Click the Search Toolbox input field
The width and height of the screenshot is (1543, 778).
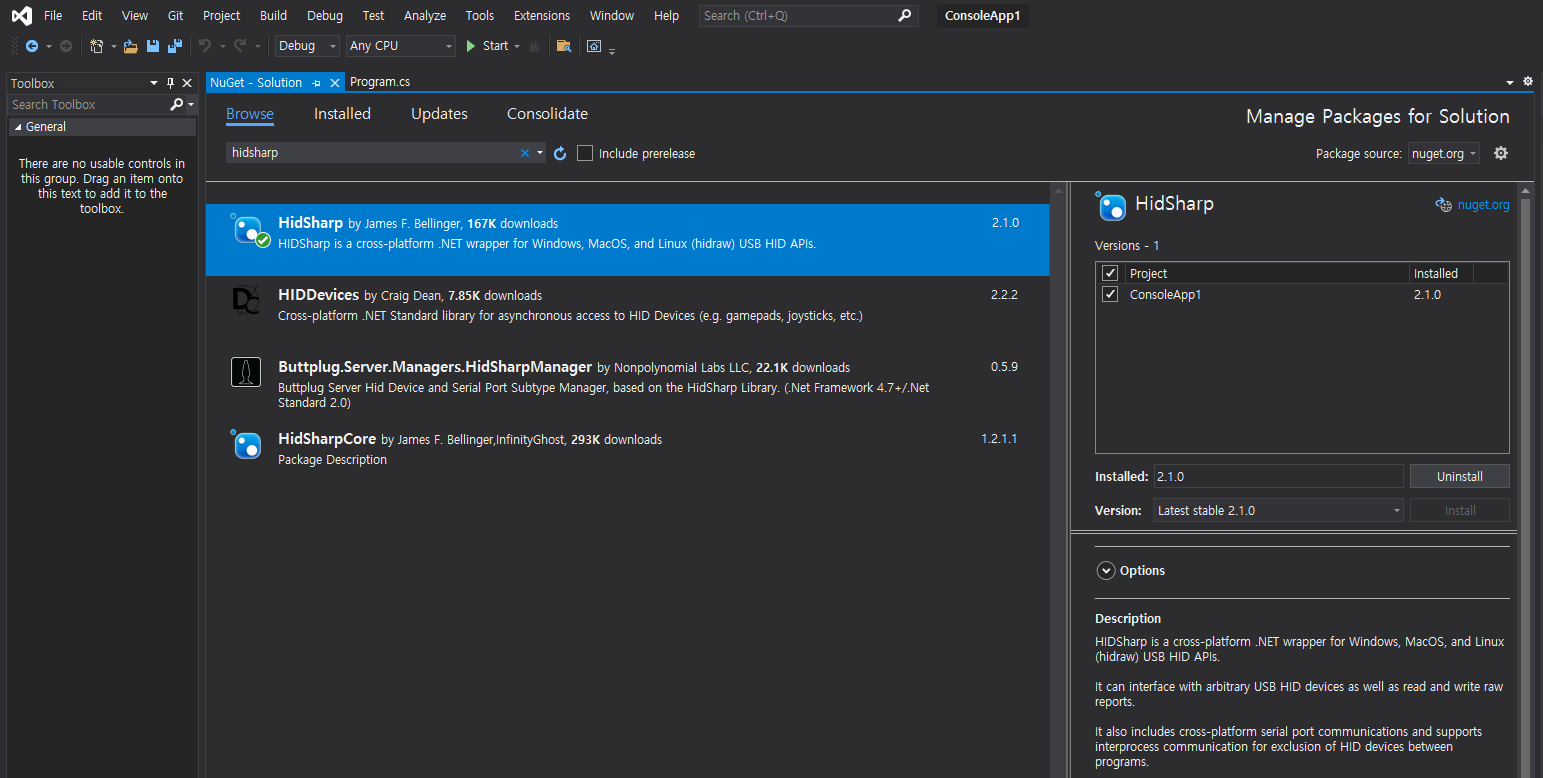(x=88, y=104)
